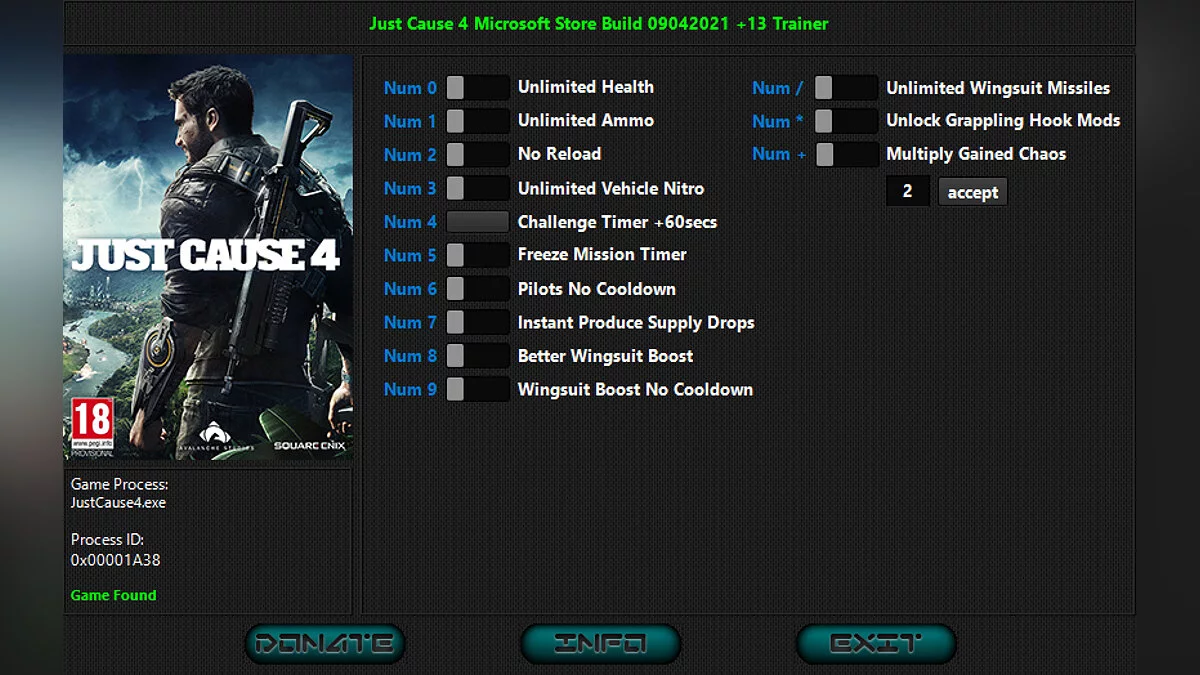
Task: Select the chaos multiplier value field
Action: click(x=908, y=190)
